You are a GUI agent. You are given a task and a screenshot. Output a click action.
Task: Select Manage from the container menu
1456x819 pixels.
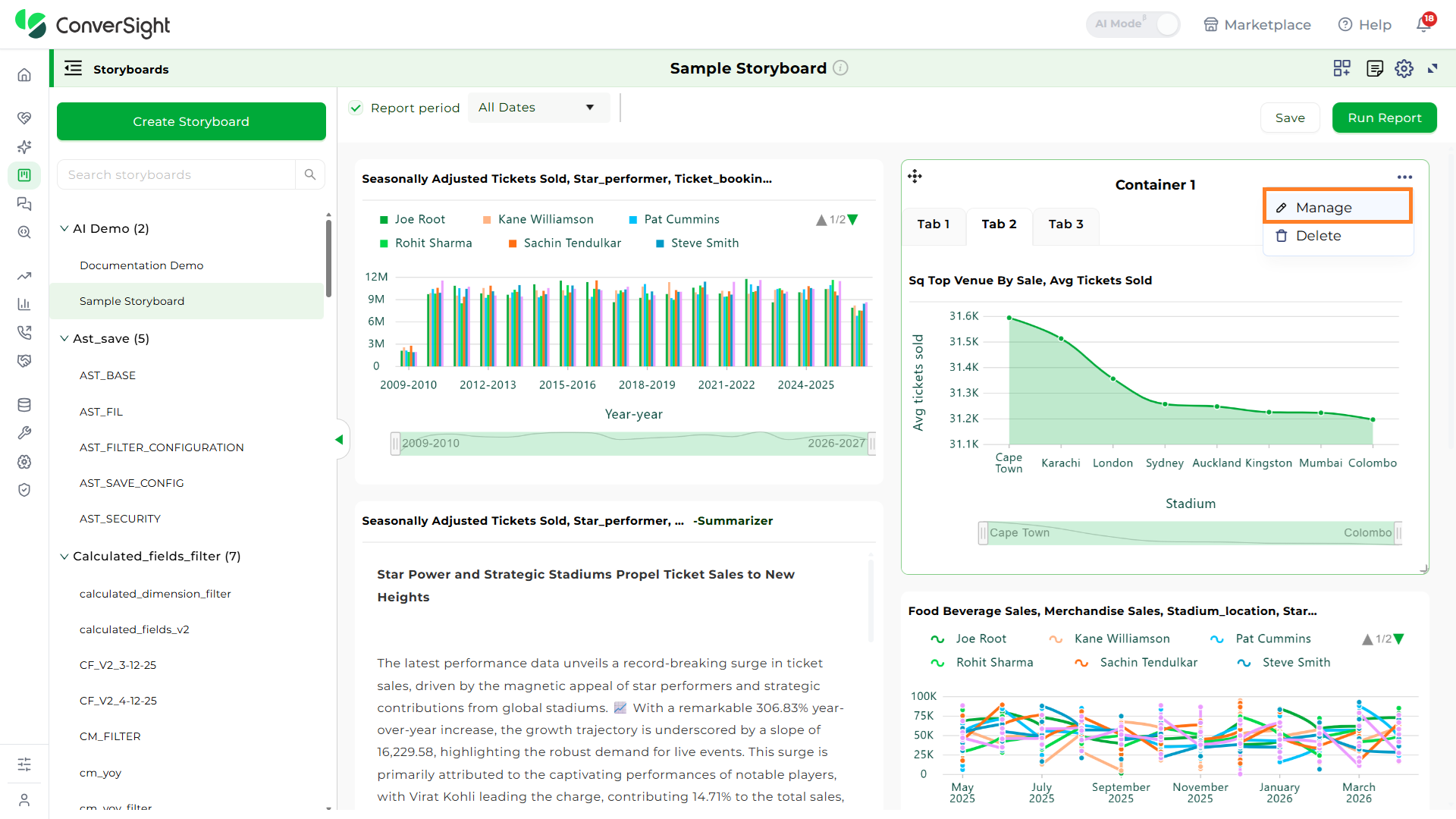click(1337, 207)
